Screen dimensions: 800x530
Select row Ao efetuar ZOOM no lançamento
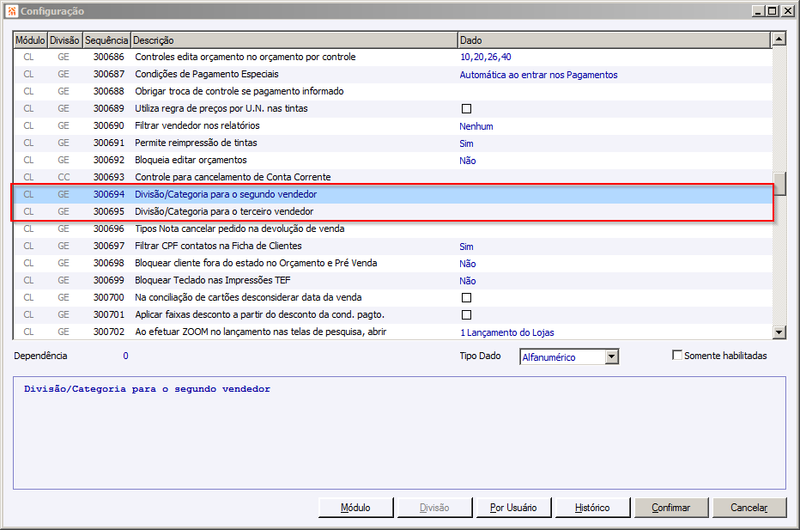click(392, 332)
